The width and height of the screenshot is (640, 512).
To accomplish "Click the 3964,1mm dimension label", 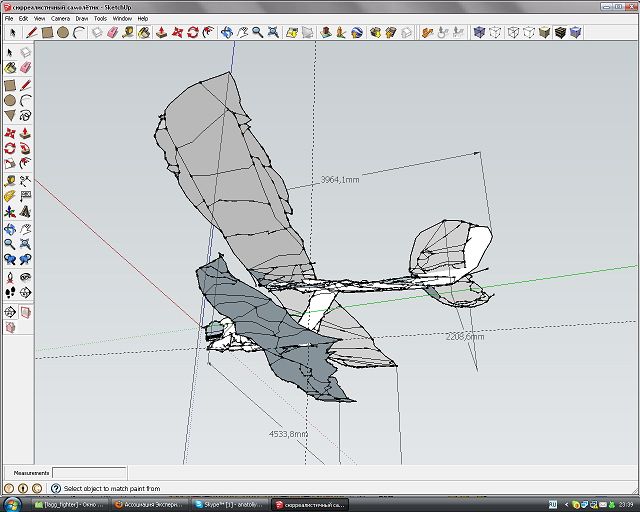I will click(339, 180).
